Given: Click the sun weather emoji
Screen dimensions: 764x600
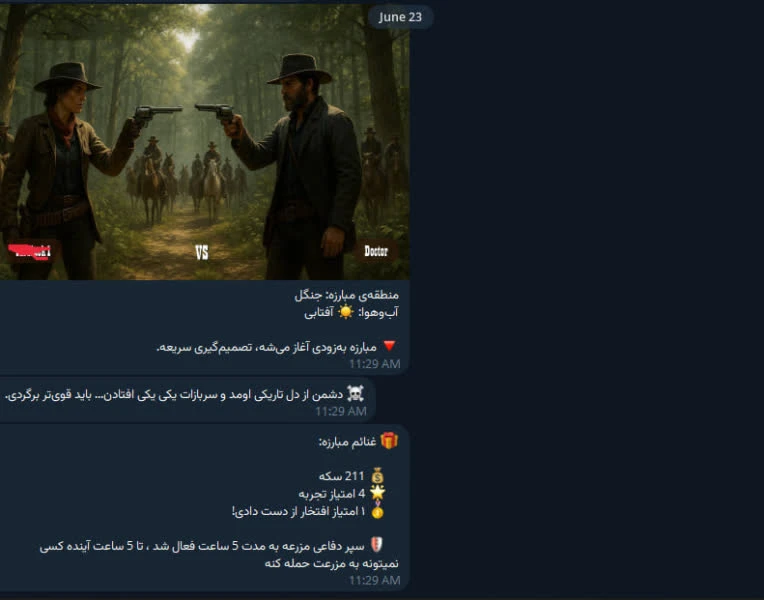Looking at the screenshot, I should 345,312.
